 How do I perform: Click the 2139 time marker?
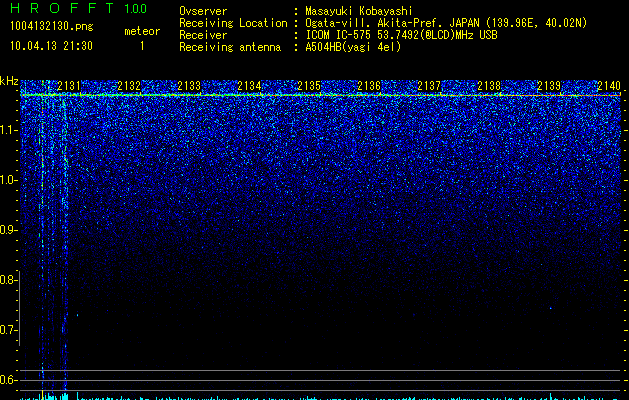click(549, 86)
